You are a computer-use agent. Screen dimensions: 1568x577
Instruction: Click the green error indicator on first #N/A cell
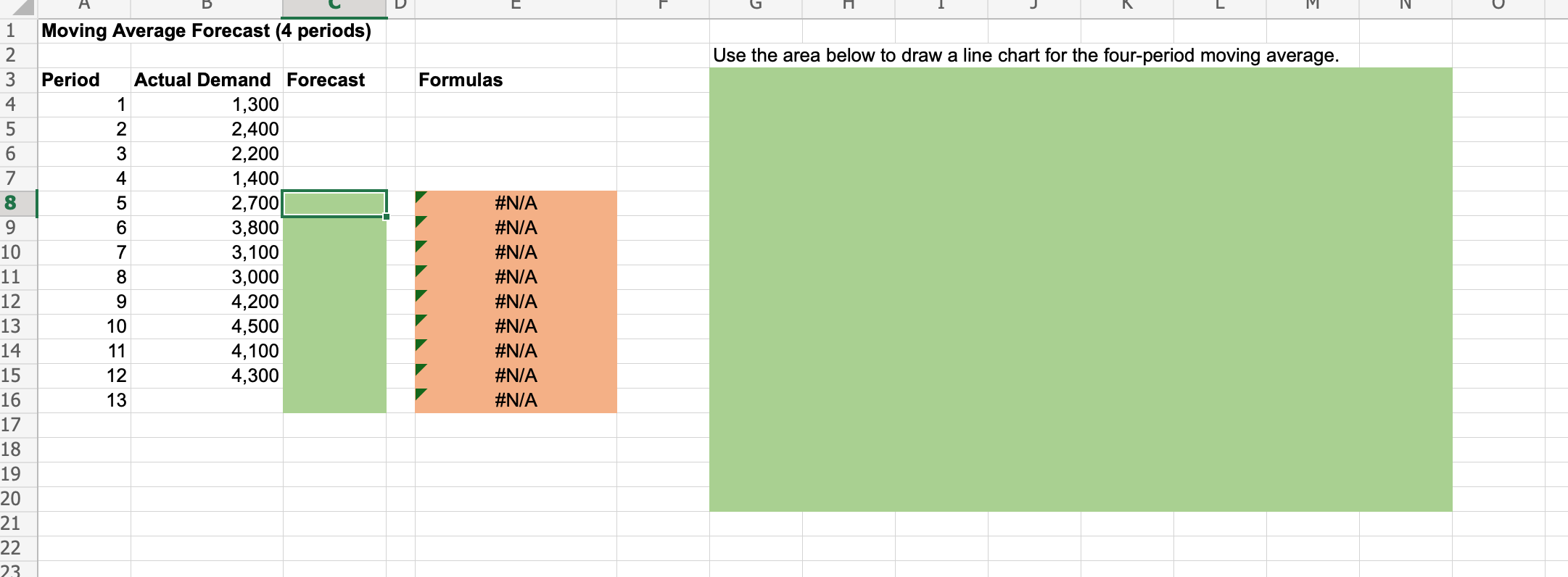click(421, 196)
